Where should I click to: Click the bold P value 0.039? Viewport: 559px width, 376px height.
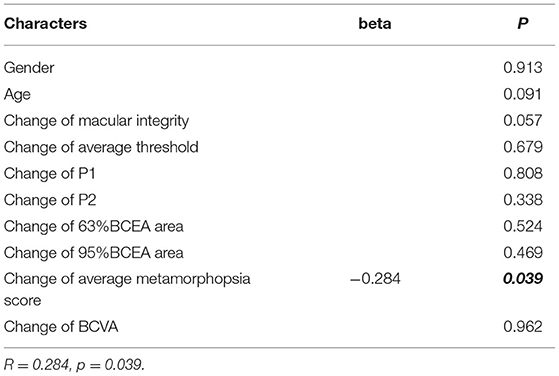(523, 279)
